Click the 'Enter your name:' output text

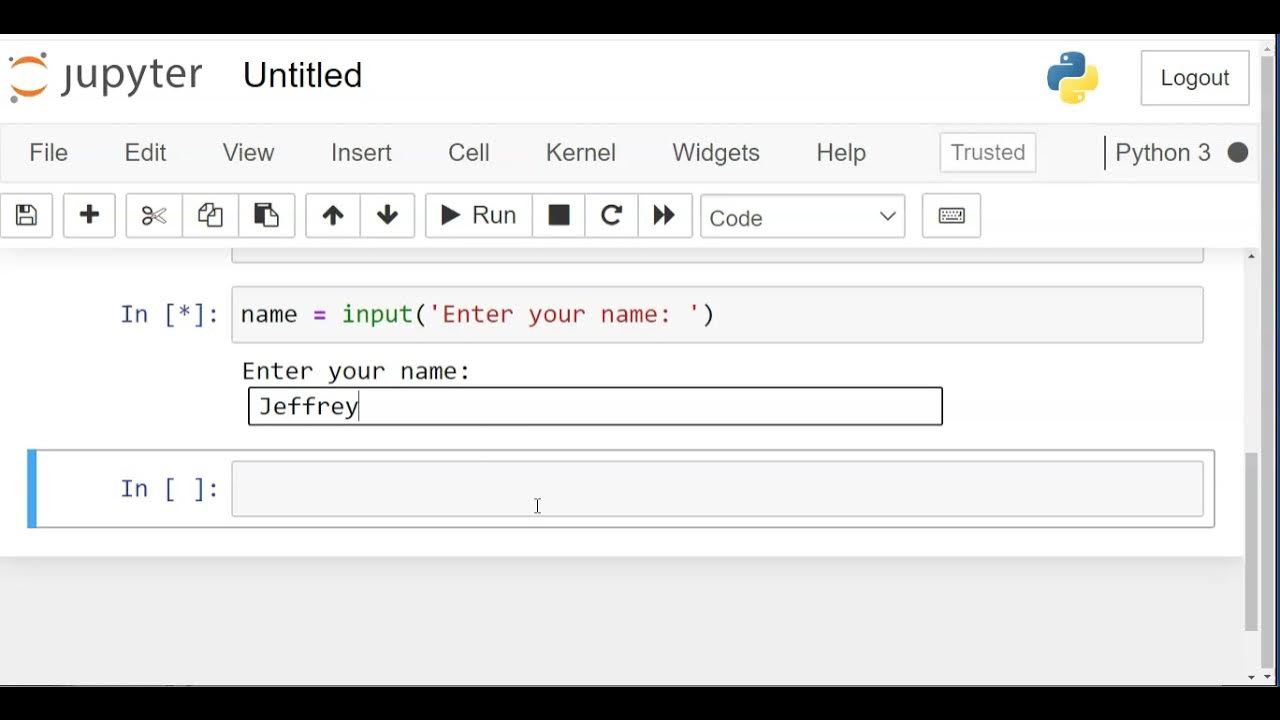tap(356, 372)
